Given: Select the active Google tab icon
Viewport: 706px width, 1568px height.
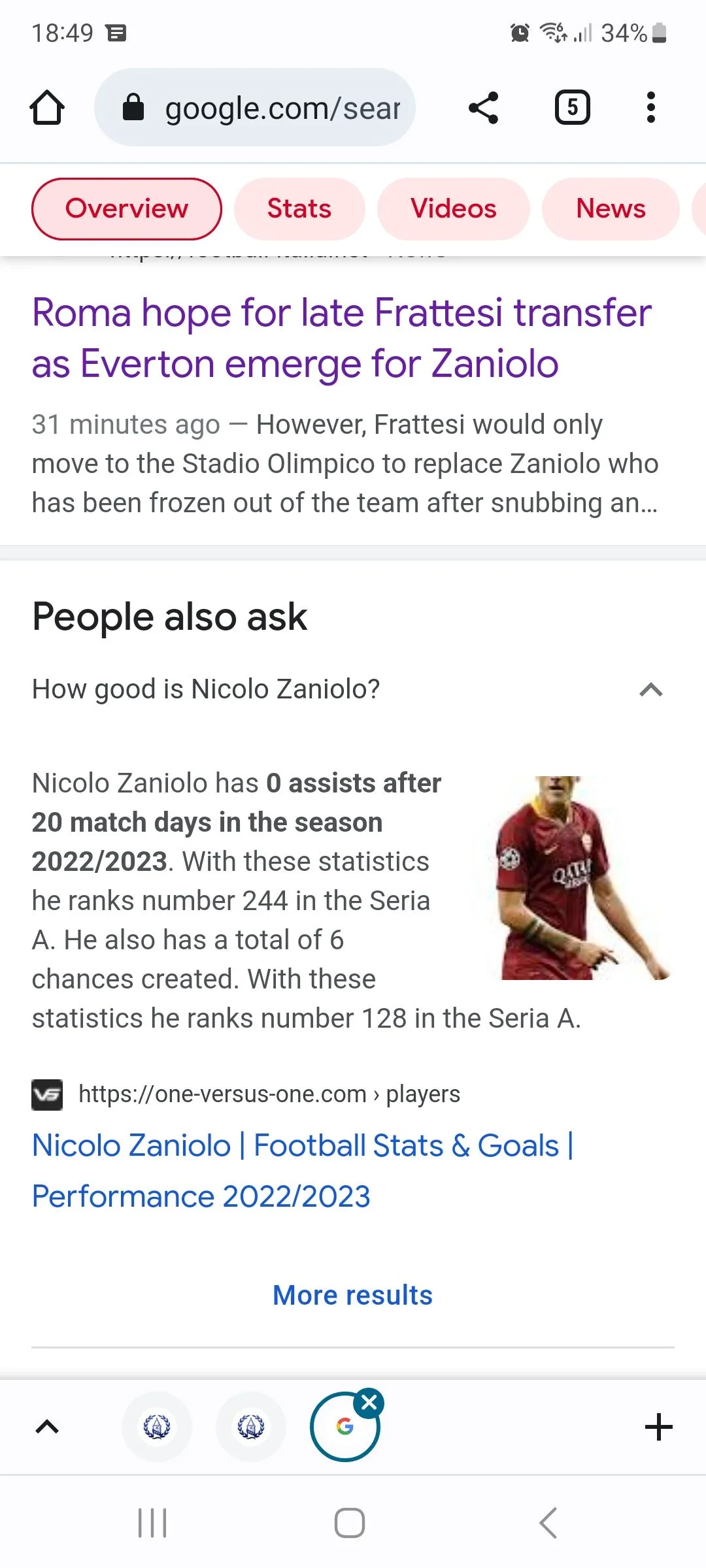Looking at the screenshot, I should pos(344,1428).
